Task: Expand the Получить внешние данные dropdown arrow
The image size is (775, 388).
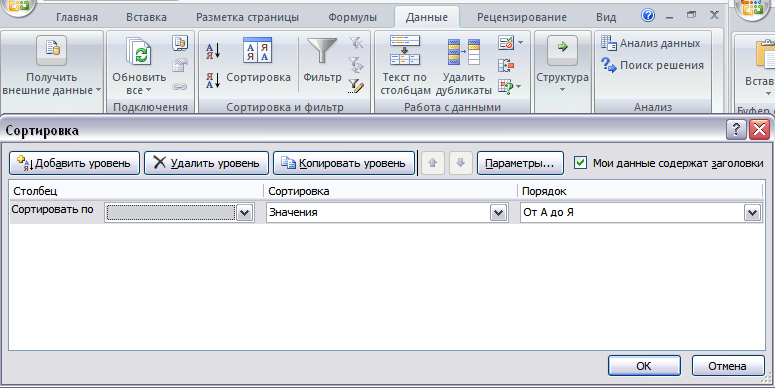Action: [98, 90]
